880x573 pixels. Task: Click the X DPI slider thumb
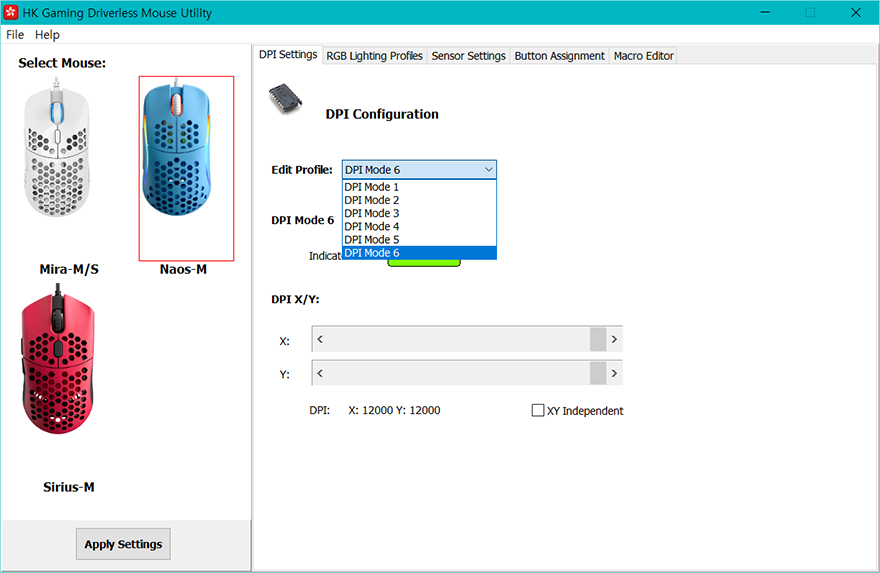598,339
